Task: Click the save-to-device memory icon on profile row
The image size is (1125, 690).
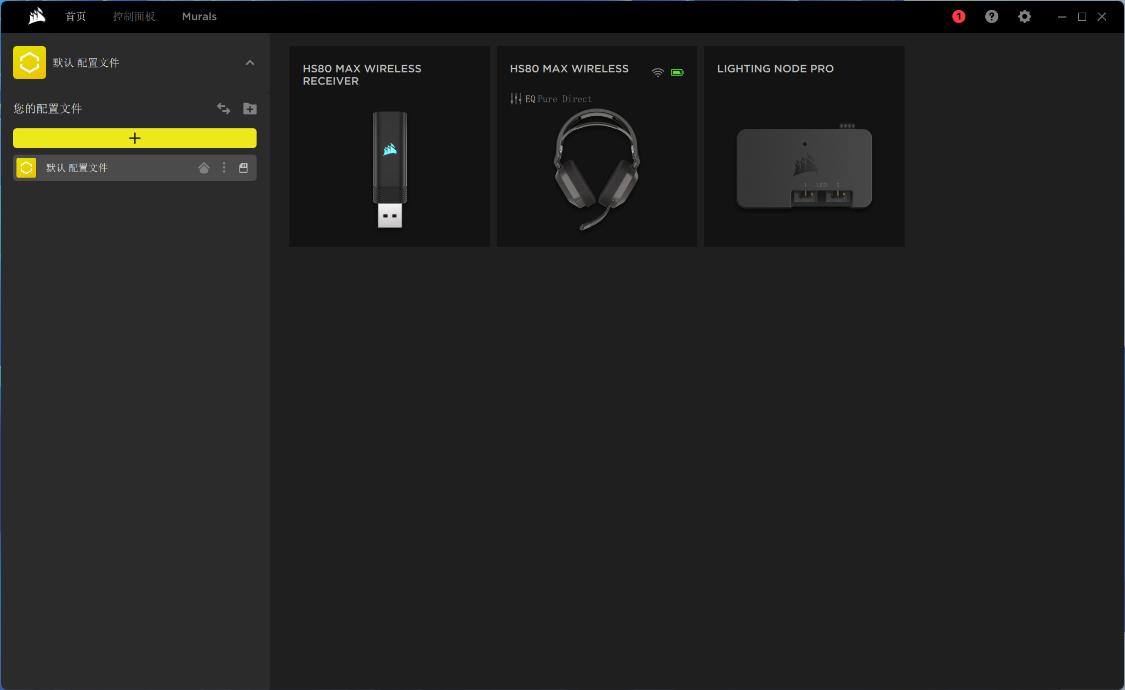Action: pos(243,168)
